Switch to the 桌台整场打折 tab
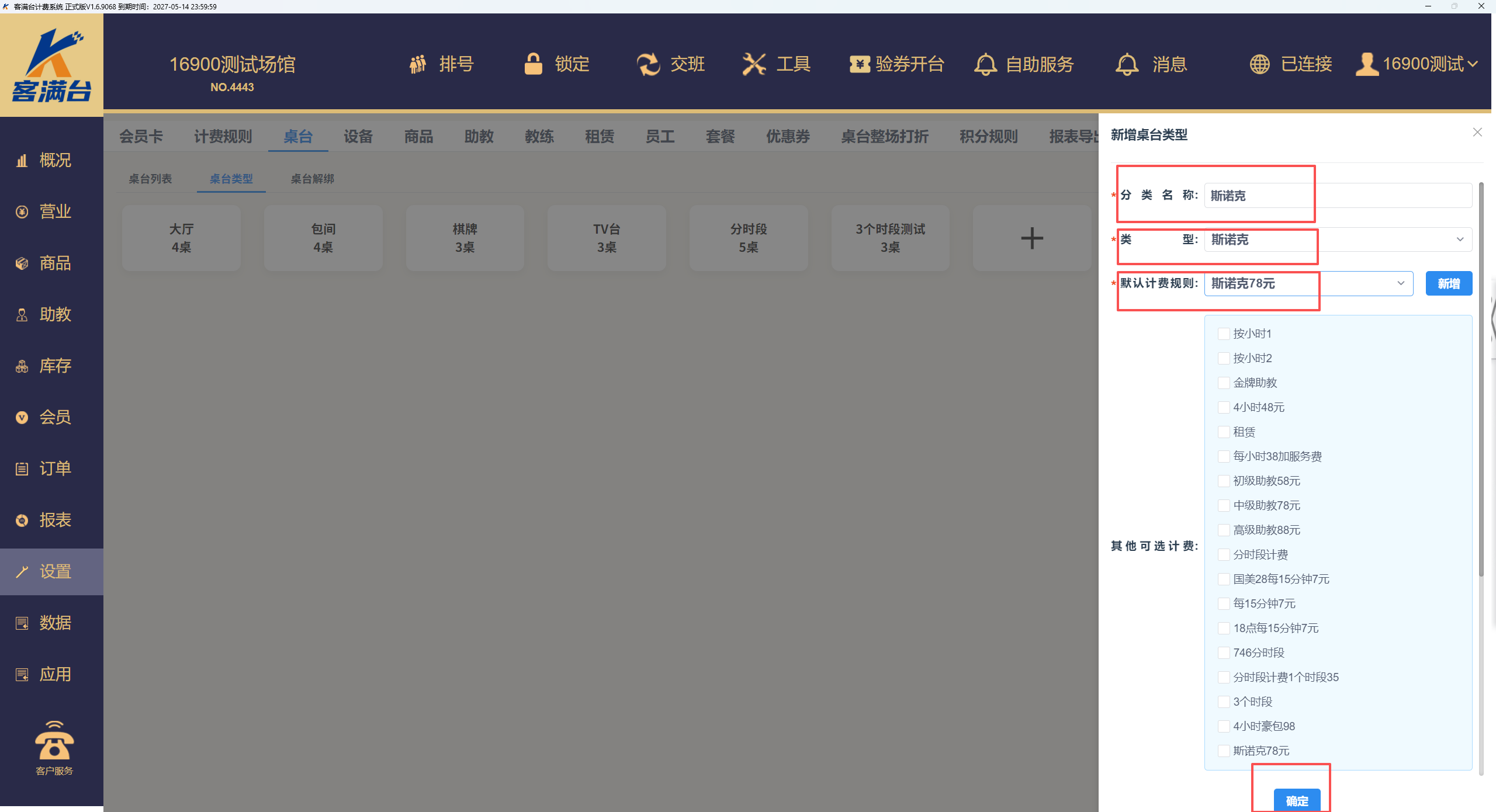The width and height of the screenshot is (1496, 812). 885,137
